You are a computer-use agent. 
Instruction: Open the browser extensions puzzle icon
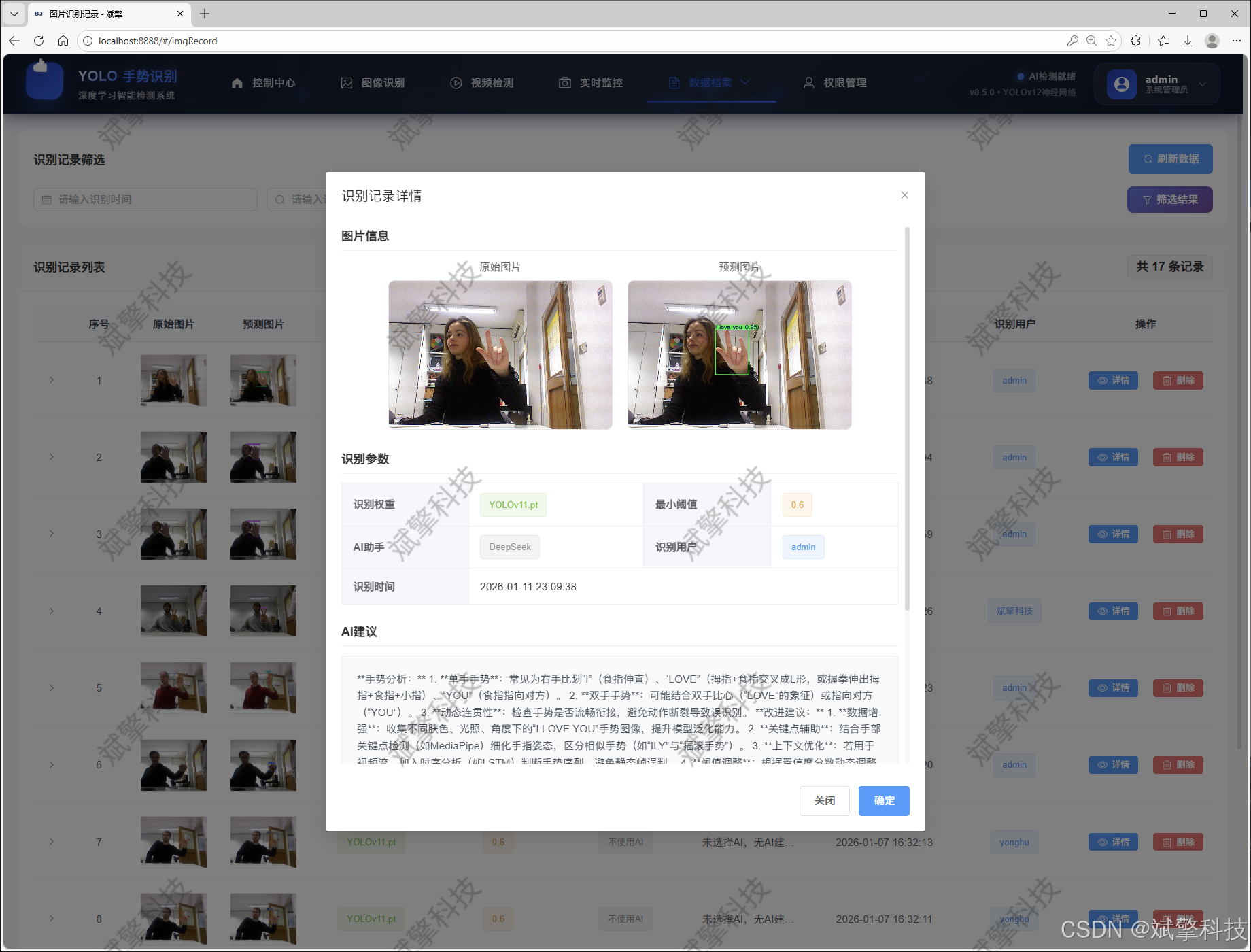(x=1135, y=41)
